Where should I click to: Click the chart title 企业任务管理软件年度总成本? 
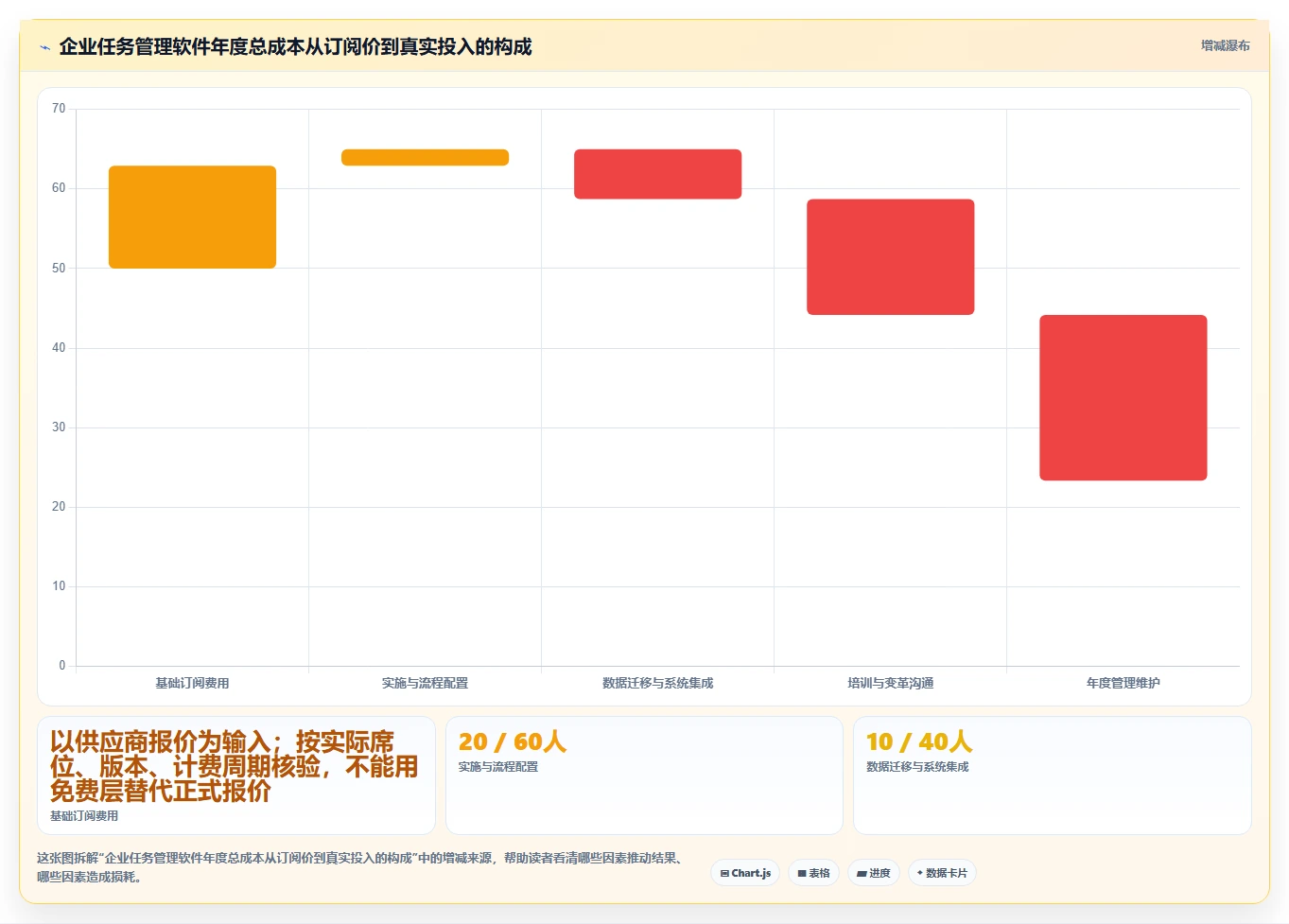295,46
